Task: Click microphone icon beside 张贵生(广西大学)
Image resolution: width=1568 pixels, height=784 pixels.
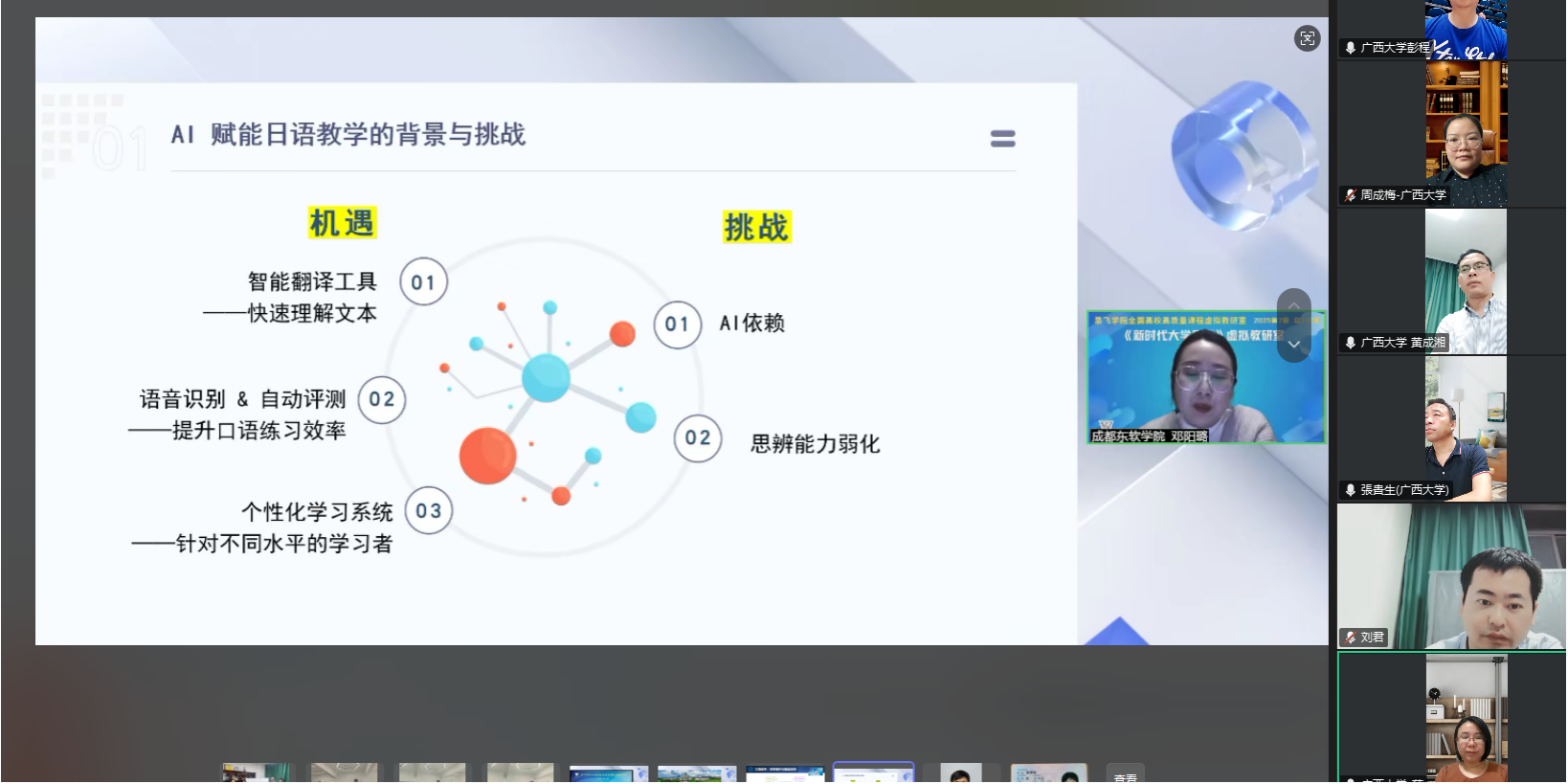Action: point(1350,490)
